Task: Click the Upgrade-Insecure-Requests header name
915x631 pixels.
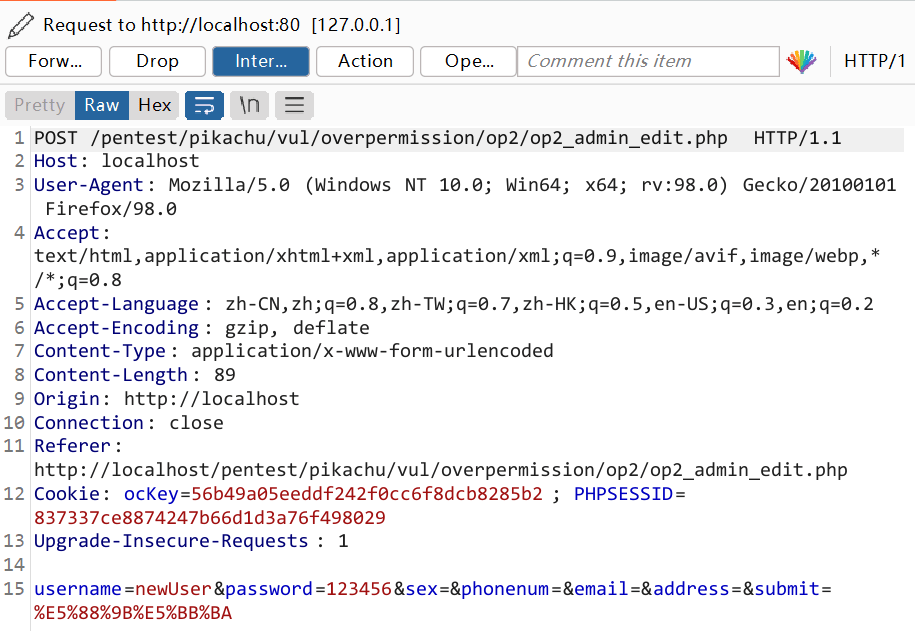Action: (171, 542)
